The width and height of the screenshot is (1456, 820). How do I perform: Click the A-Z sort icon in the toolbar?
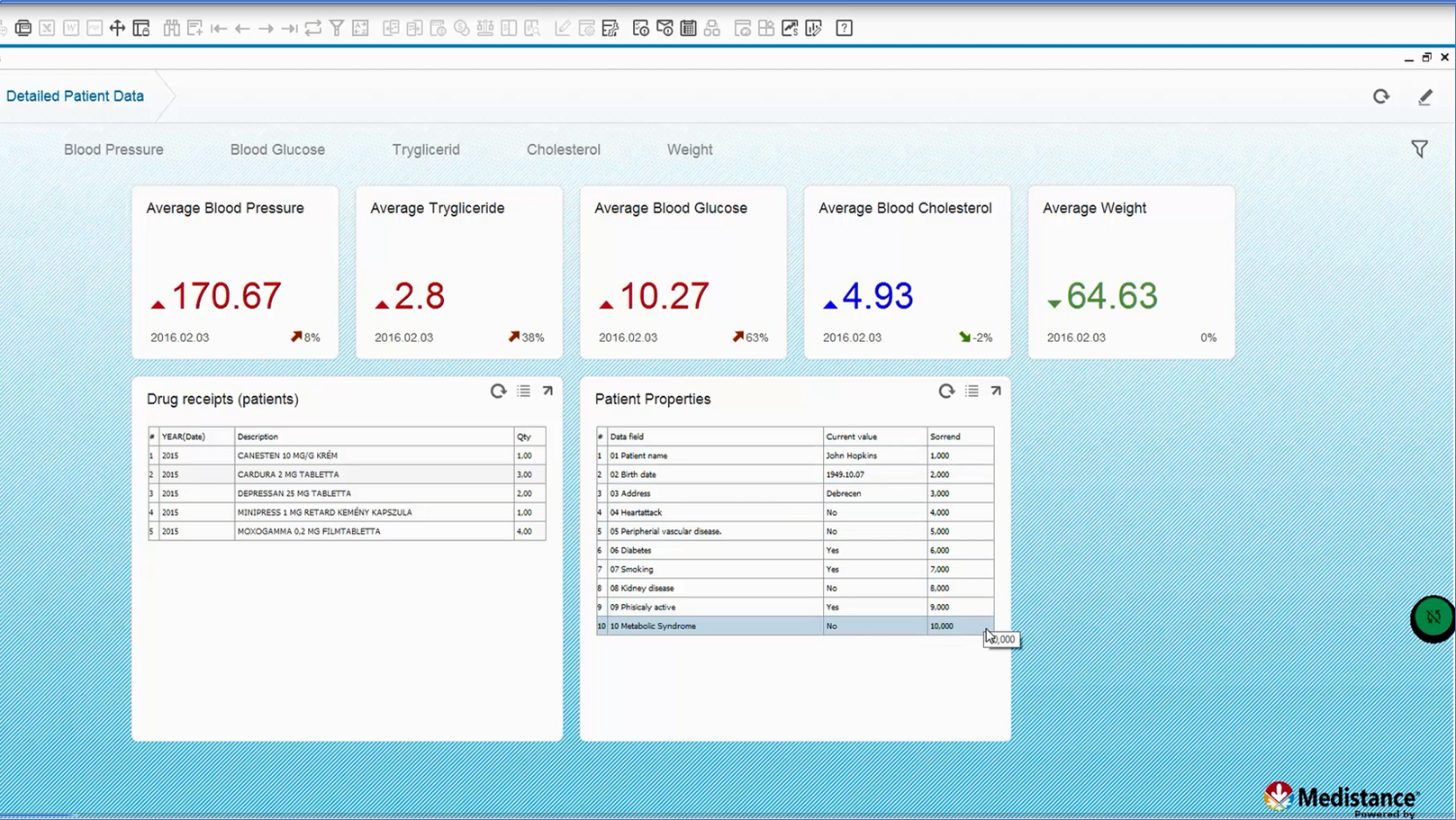coord(360,28)
